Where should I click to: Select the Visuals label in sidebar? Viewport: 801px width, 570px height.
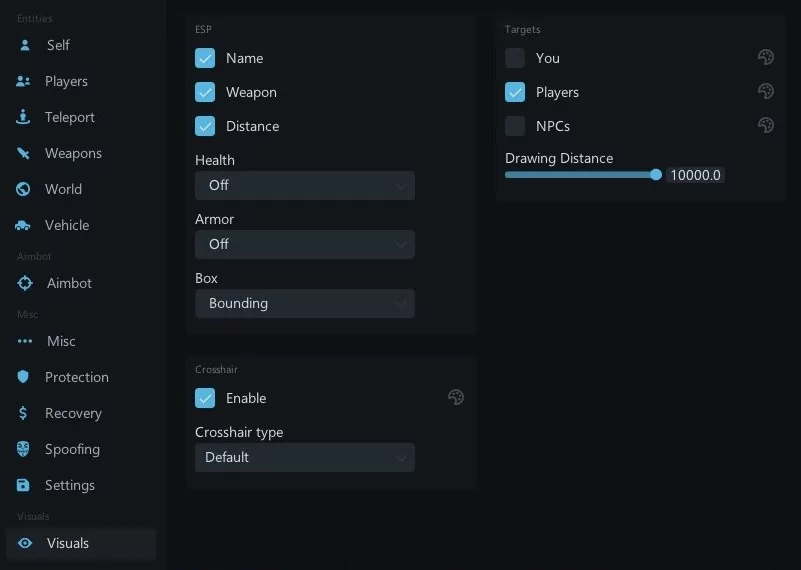tap(68, 543)
